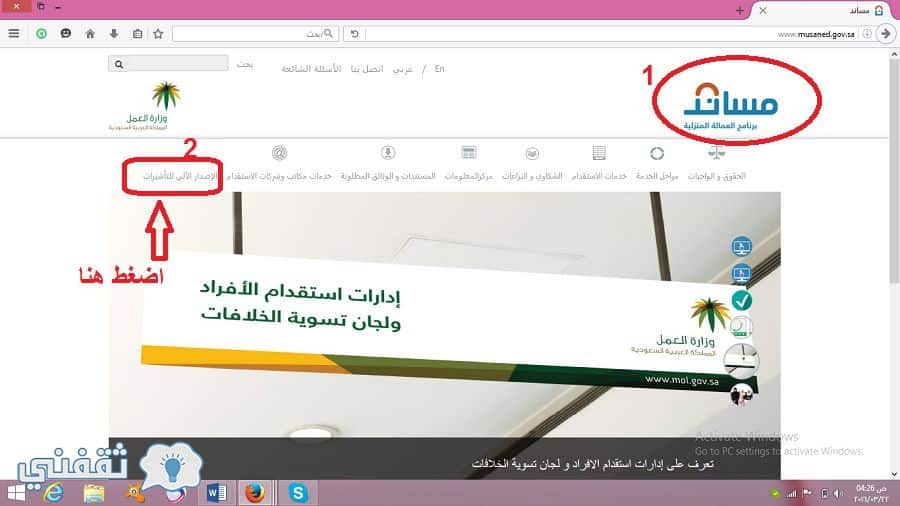Launch Internet Explorer from taskbar
Viewport: 900px width, 506px height.
pos(53,493)
